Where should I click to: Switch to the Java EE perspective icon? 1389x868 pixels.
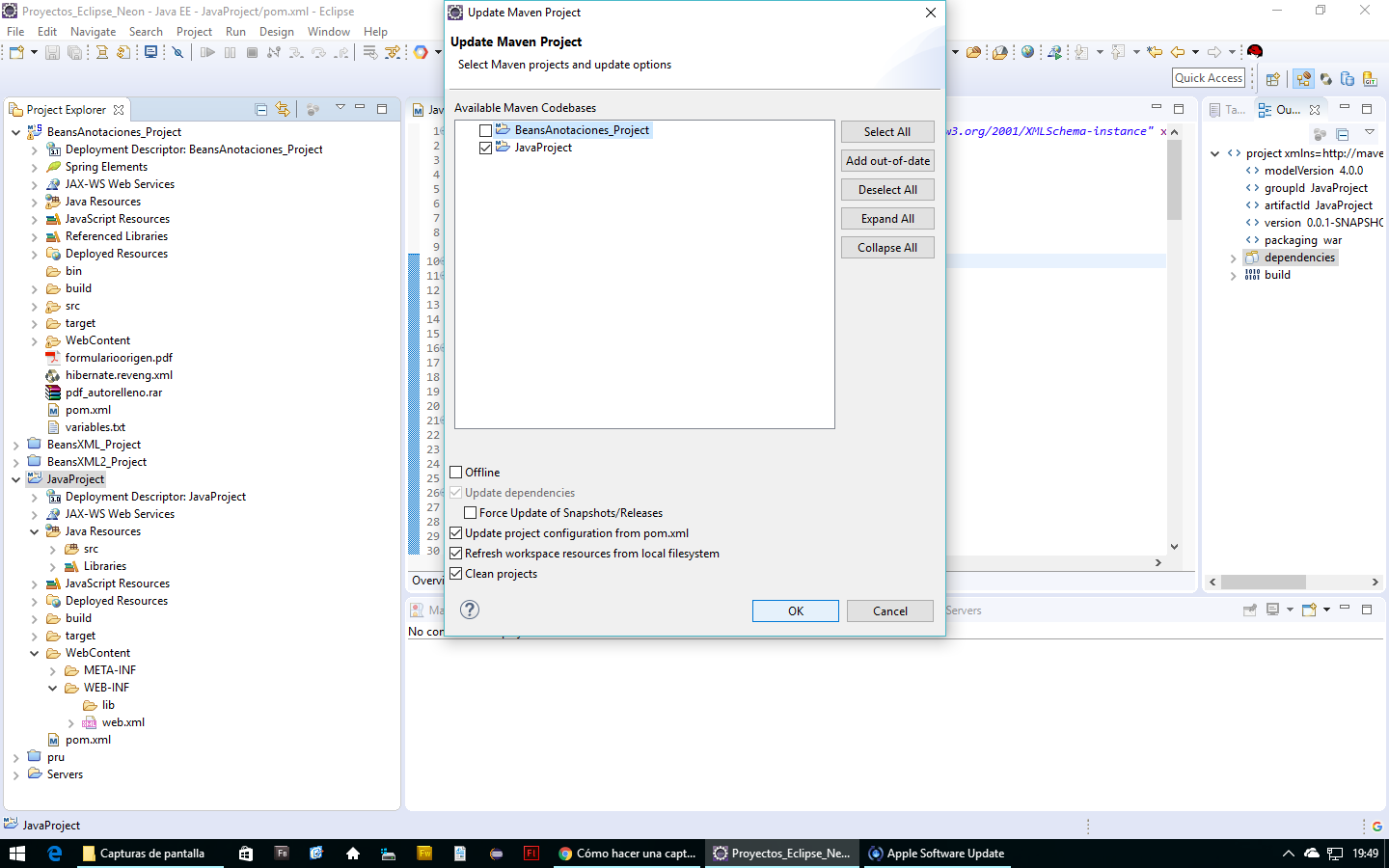pyautogui.click(x=1304, y=79)
